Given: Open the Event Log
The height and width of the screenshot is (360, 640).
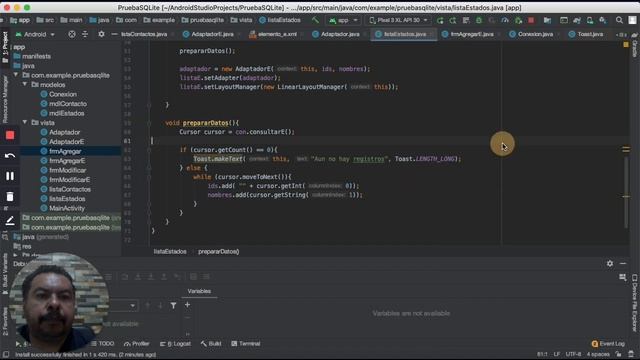Looking at the screenshot, I should (608, 344).
